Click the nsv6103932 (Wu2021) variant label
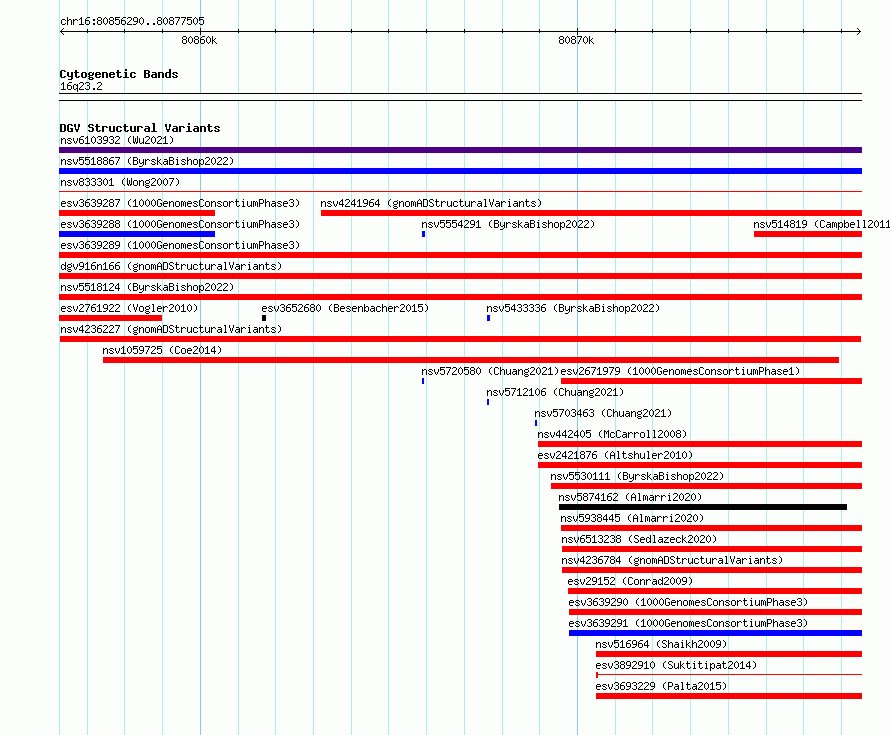 117,140
